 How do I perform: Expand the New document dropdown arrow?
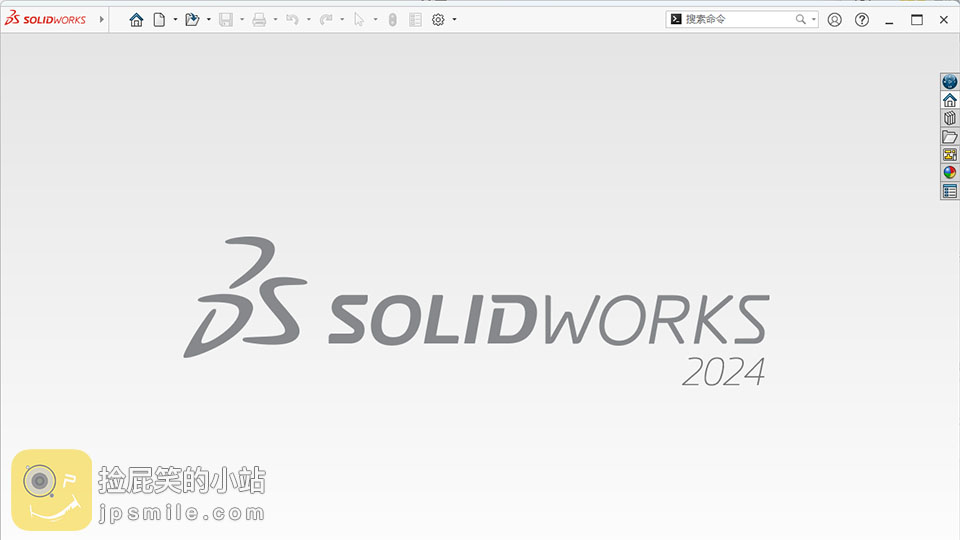tap(175, 19)
